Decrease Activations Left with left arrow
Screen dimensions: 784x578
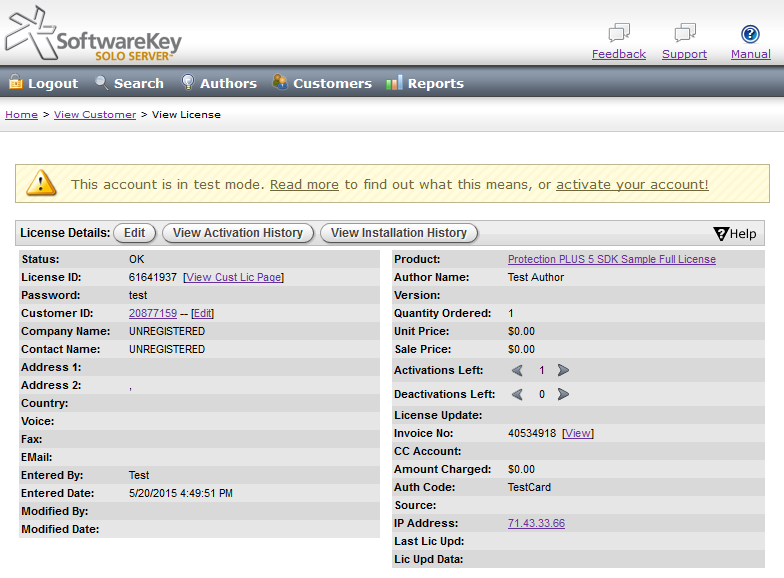tap(517, 370)
